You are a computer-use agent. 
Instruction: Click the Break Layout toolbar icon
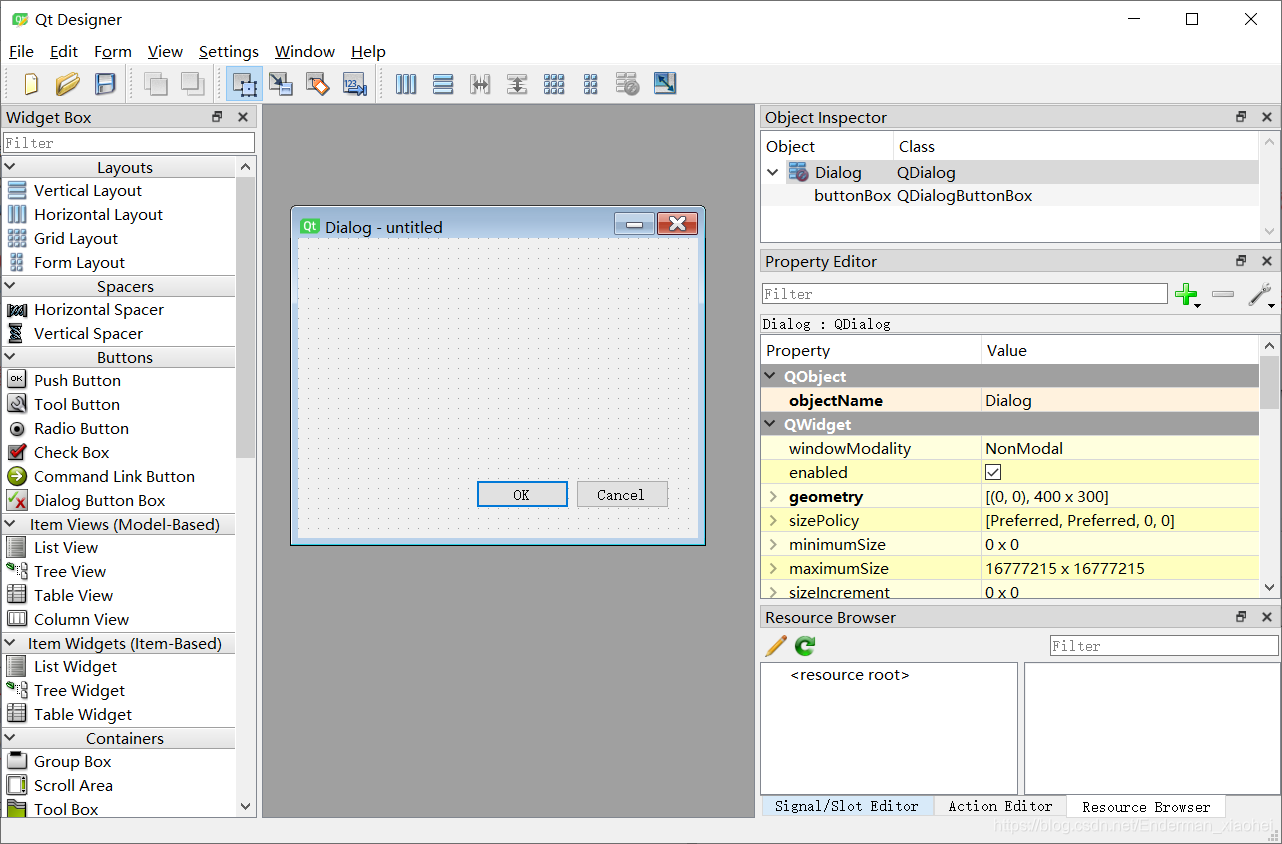coord(627,84)
